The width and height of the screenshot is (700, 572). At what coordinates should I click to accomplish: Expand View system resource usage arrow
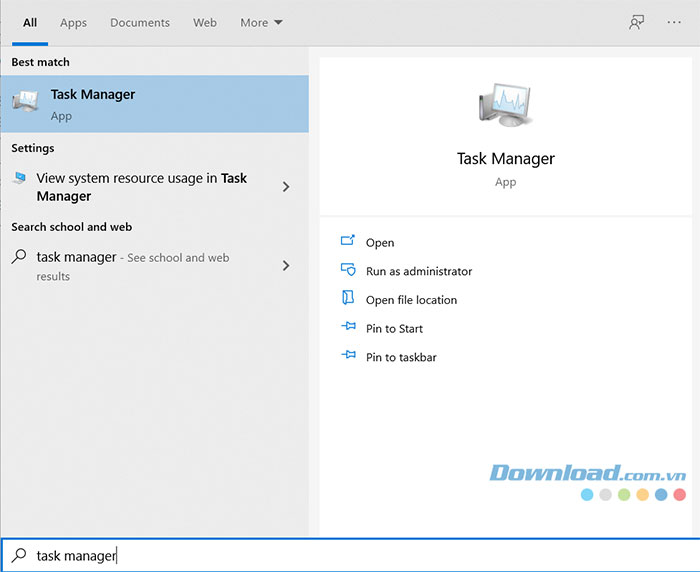286,187
